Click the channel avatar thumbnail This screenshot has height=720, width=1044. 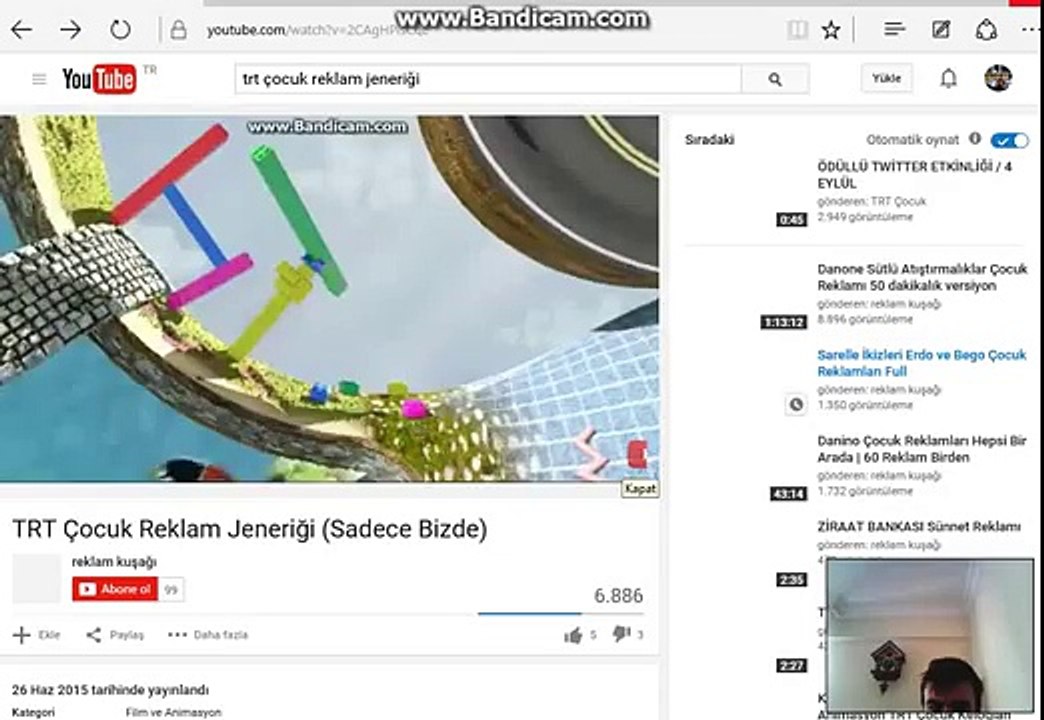tap(37, 579)
